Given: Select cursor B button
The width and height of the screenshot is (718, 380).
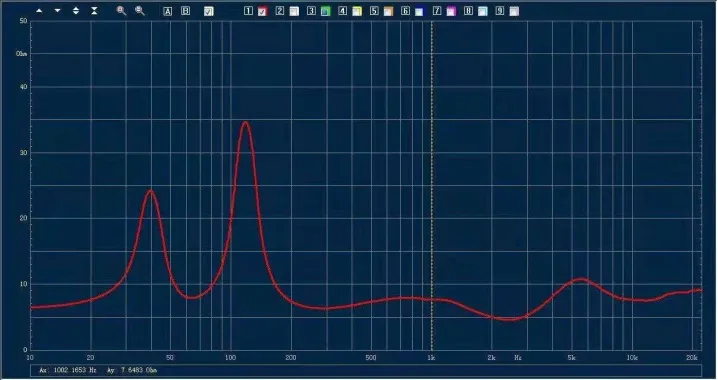Looking at the screenshot, I should 185,11.
